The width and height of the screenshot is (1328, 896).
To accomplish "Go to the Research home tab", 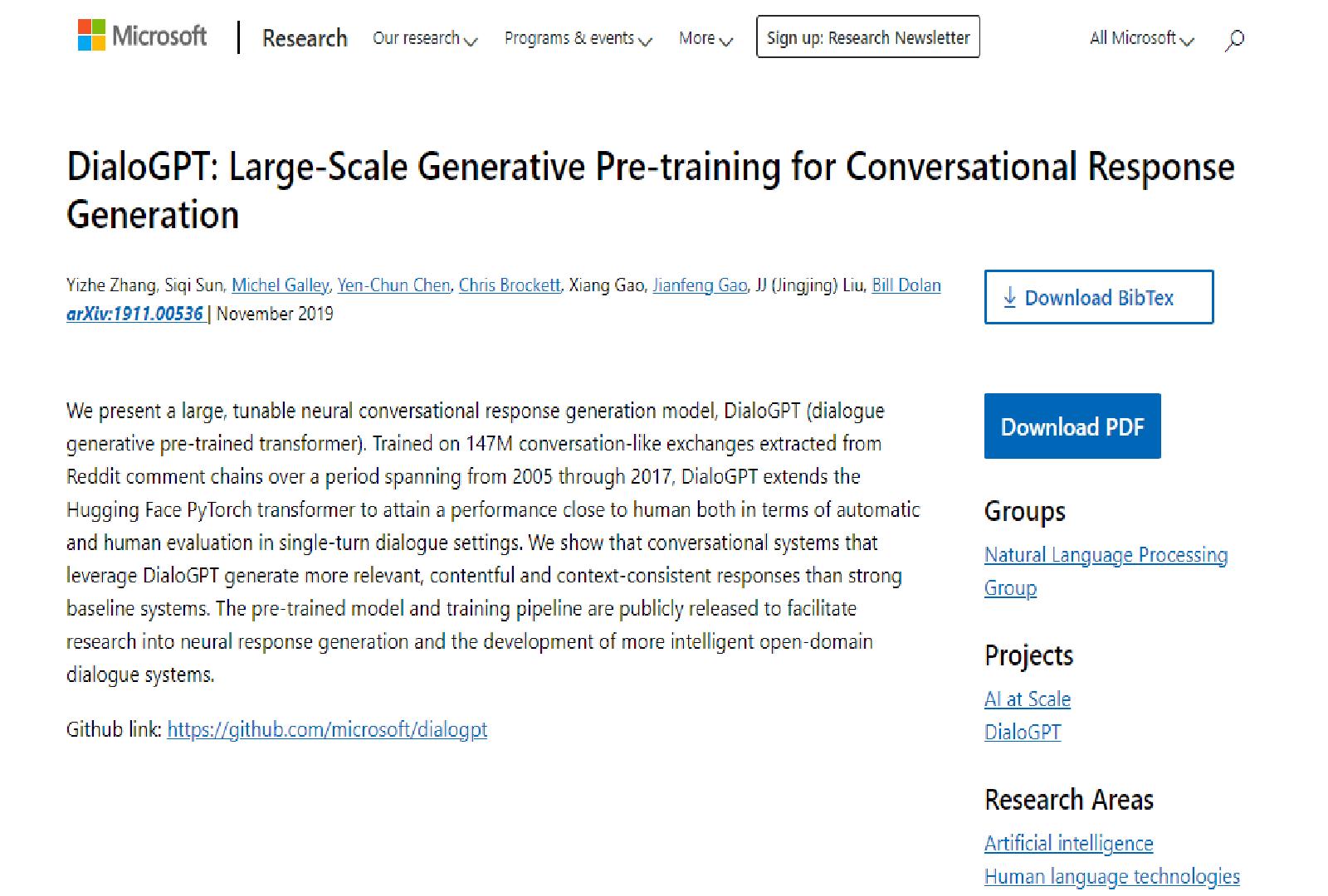I will coord(305,38).
